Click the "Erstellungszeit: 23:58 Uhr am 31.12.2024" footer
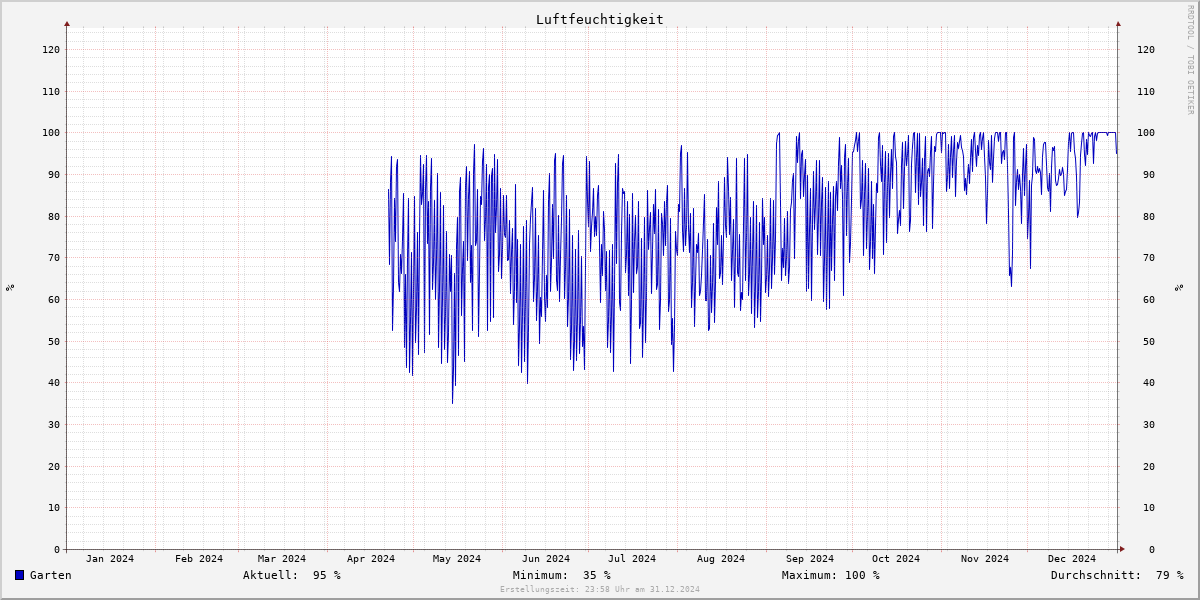The height and width of the screenshot is (600, 1200). 600,589
